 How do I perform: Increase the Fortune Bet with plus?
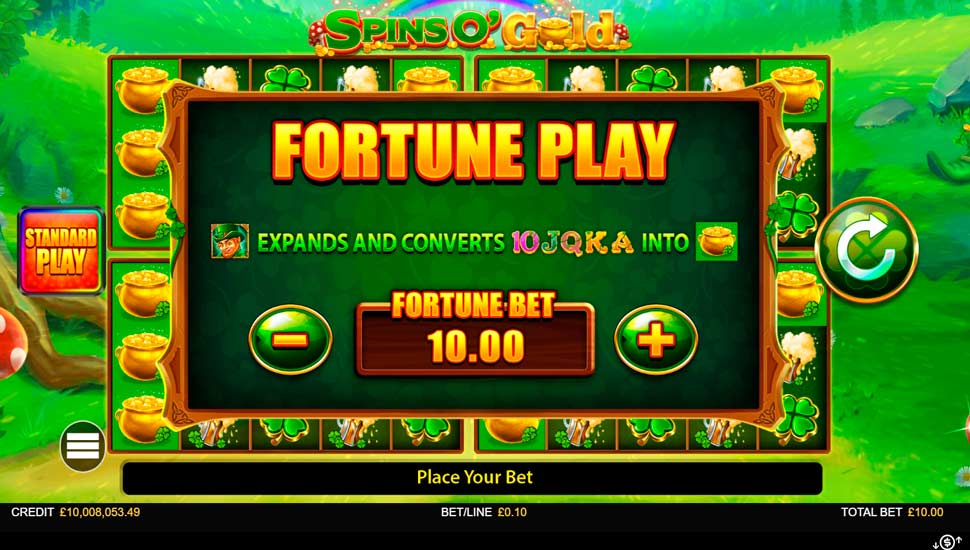click(656, 339)
